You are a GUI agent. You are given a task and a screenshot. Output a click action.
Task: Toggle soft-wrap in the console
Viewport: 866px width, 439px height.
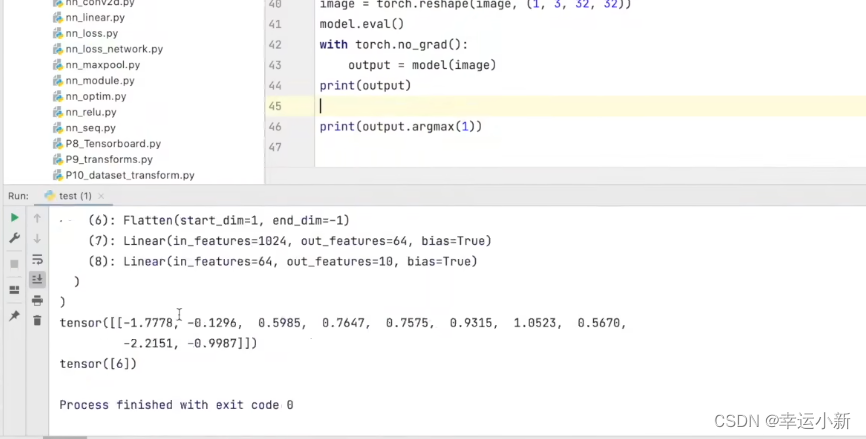click(37, 259)
